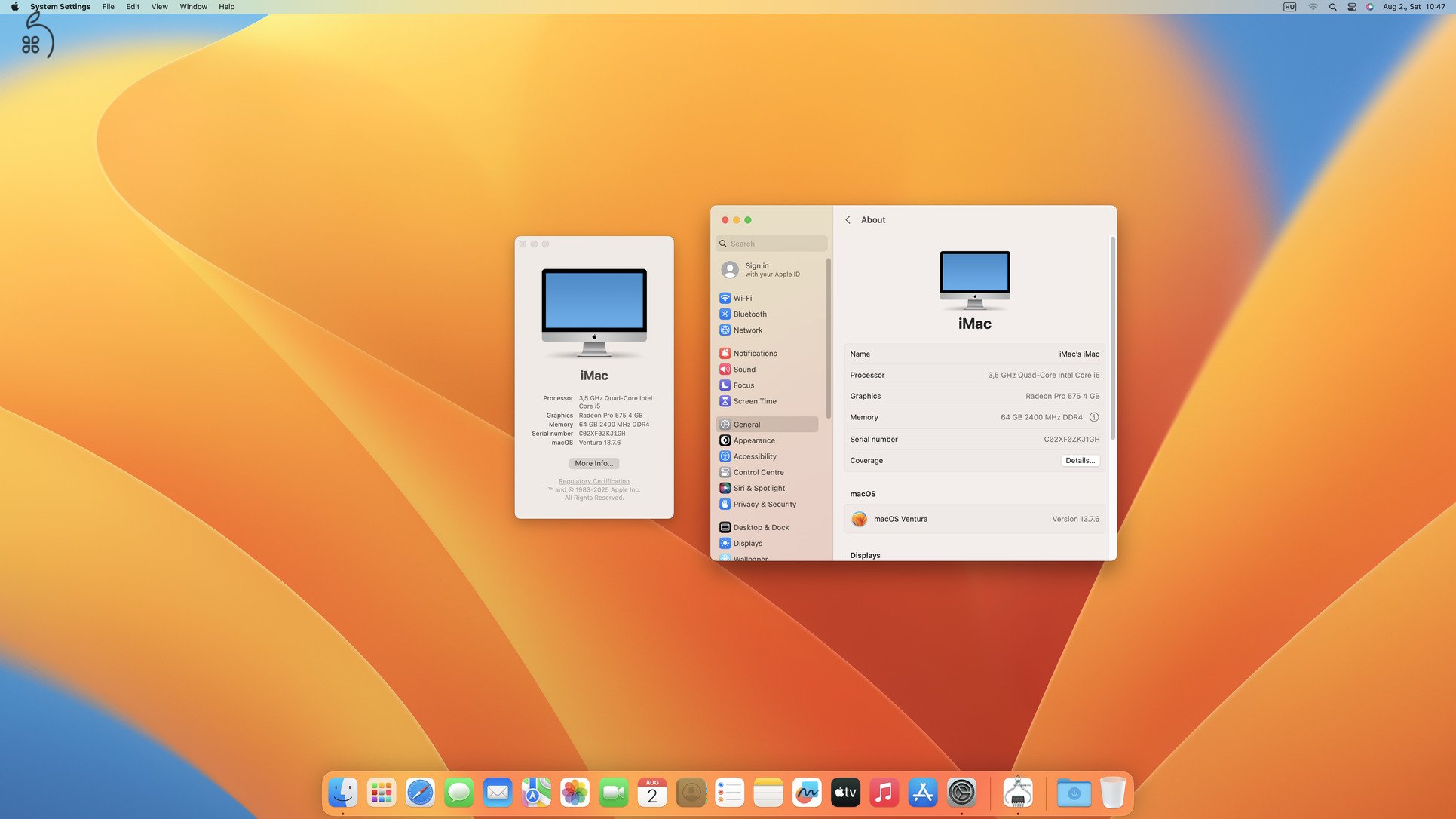Open Contacts from the Dock
The image size is (1456, 819).
[691, 793]
